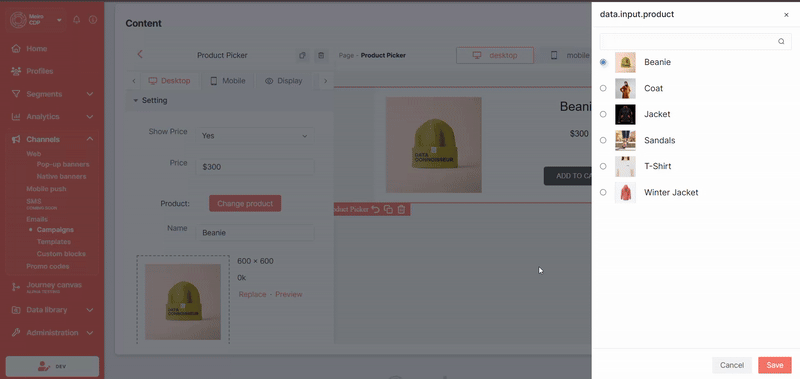Select the desktop preview mode button
800x379 pixels.
495,55
